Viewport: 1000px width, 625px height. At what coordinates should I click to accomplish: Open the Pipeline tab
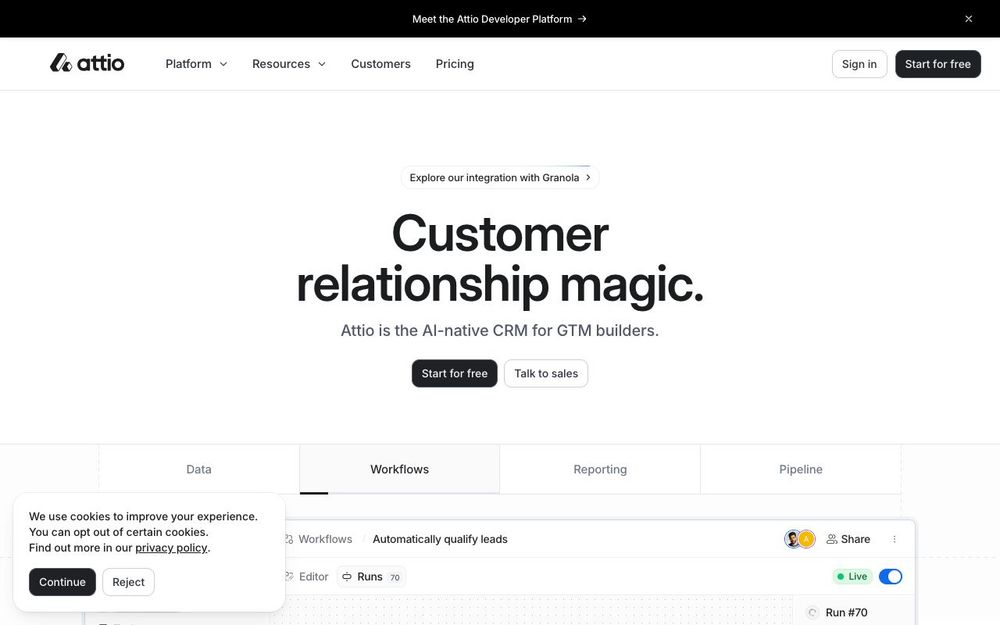800,469
